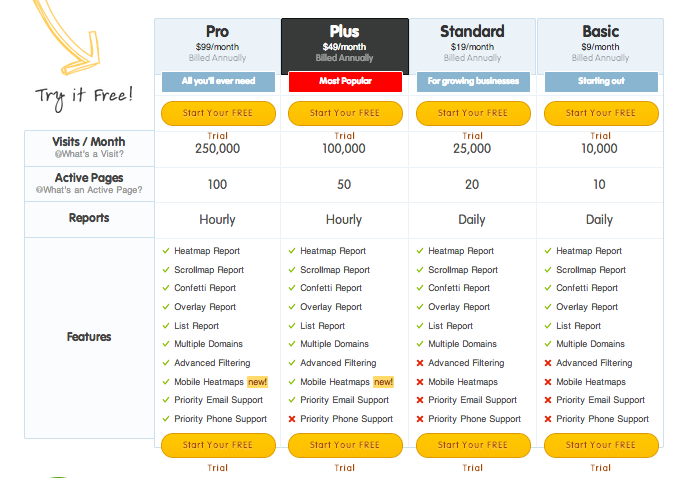
Task: Select the Plus plan header
Action: [x=345, y=46]
